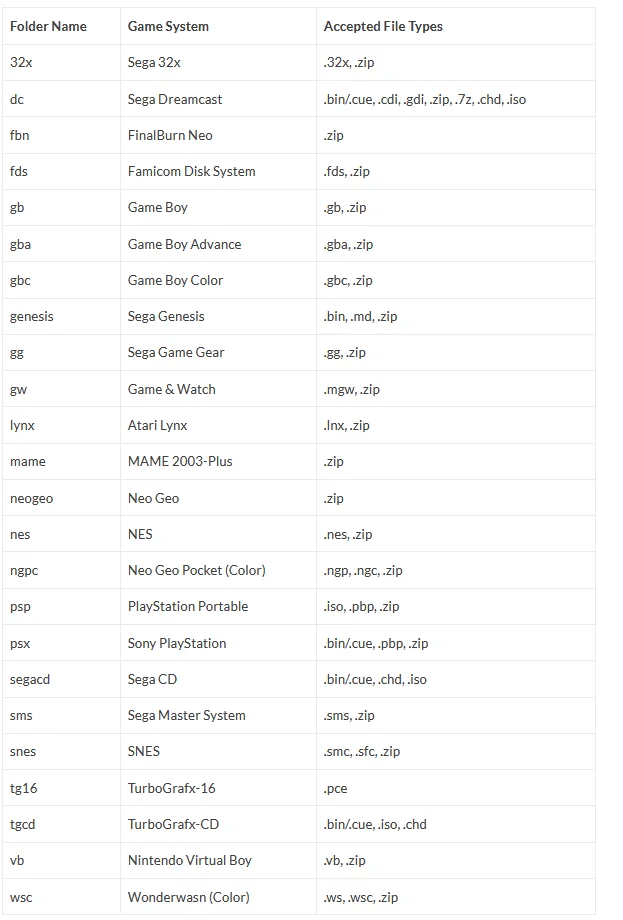Click the "Game System" column header

point(168,26)
